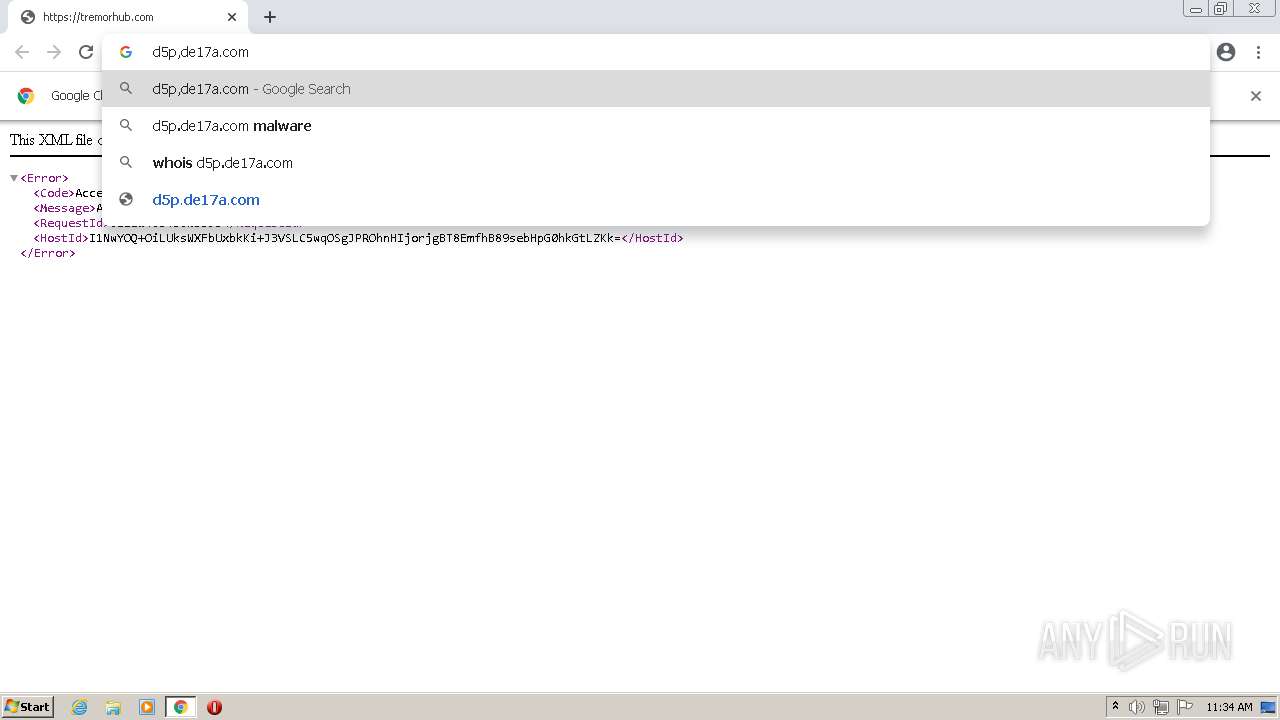Viewport: 1280px width, 720px height.
Task: Click the globe icon next to d5p.de17a.com suggestion
Action: coord(126,199)
